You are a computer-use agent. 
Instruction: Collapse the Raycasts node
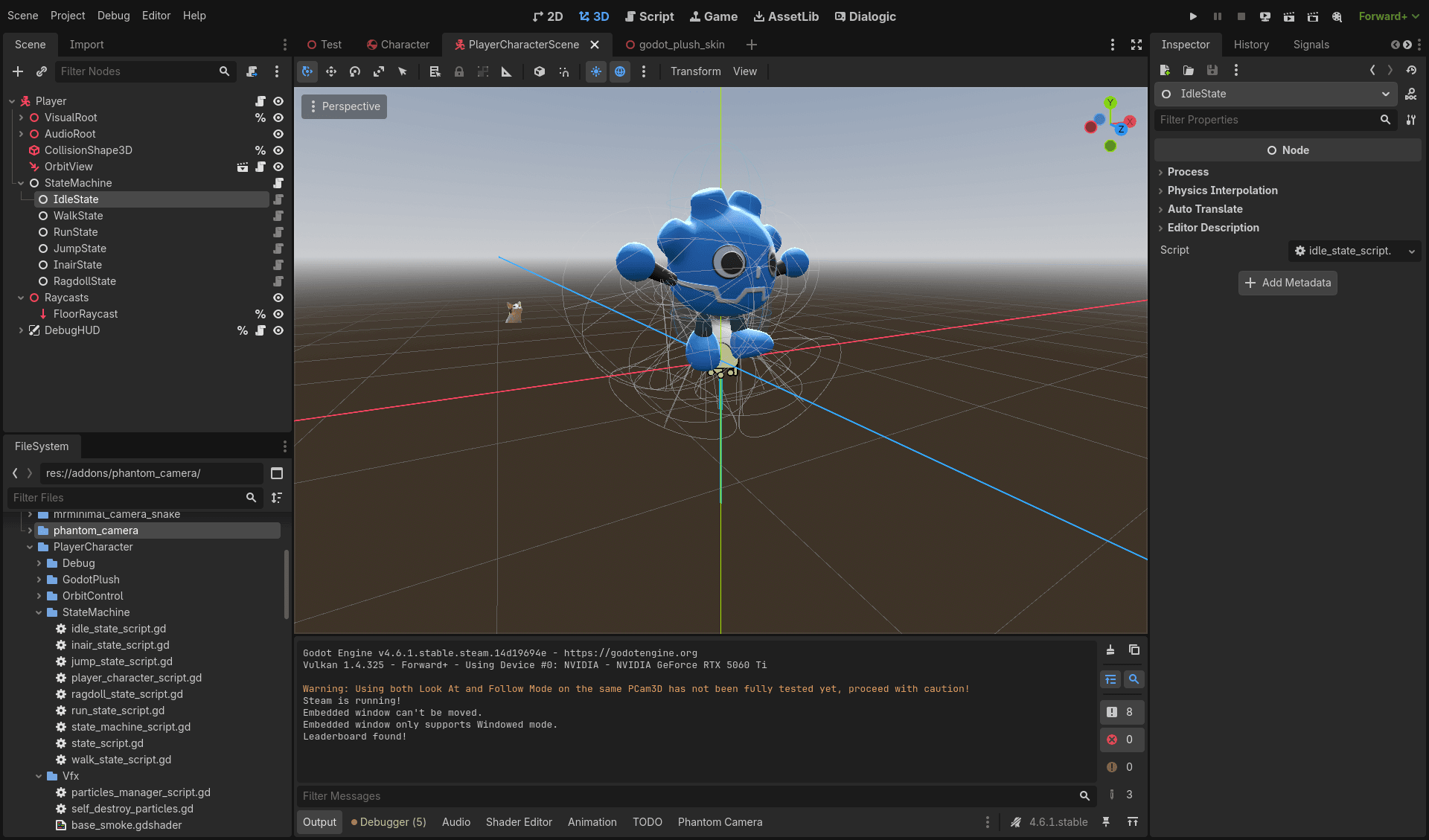21,298
